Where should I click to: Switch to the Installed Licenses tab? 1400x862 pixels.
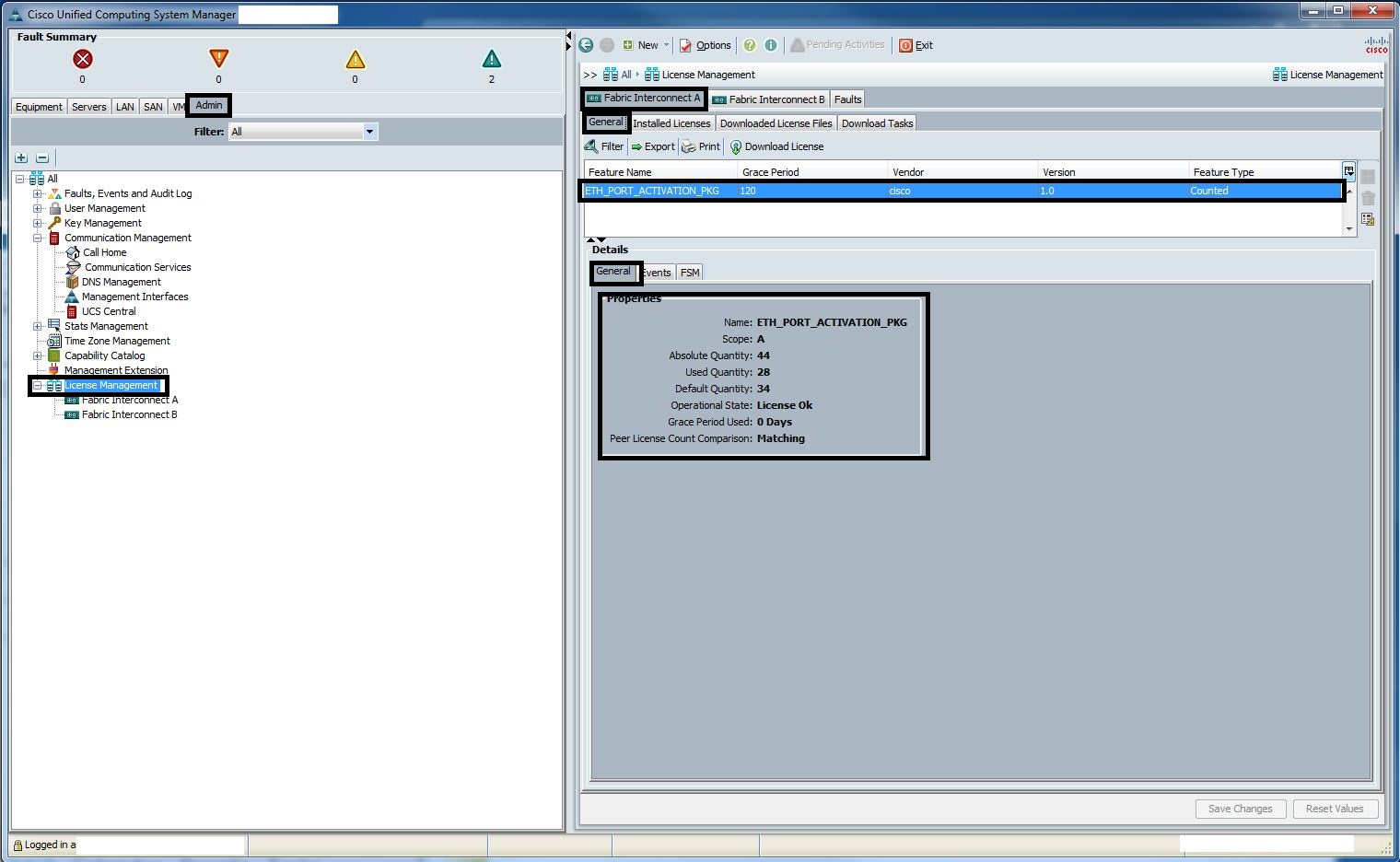pos(671,123)
